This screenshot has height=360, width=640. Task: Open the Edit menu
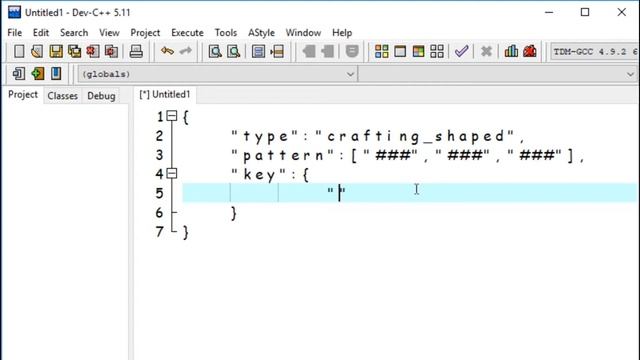(41, 33)
